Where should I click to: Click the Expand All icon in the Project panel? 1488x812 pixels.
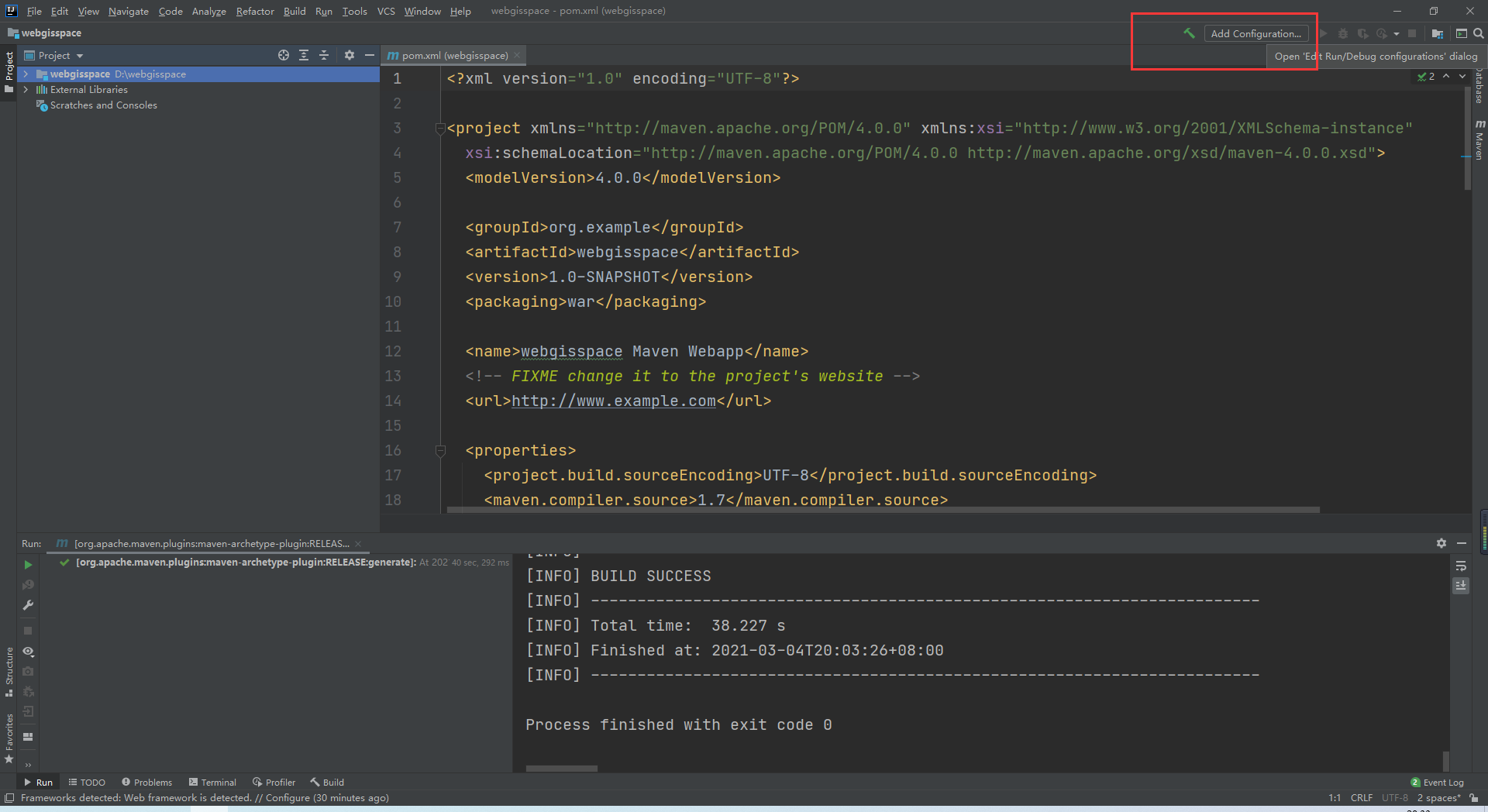point(304,55)
